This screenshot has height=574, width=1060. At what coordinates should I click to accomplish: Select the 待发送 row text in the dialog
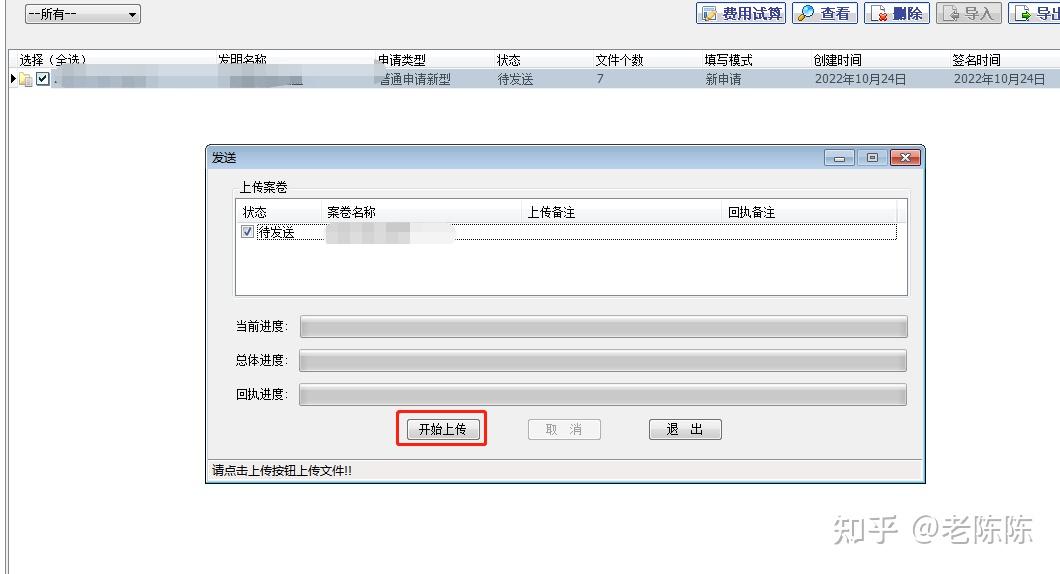[276, 232]
